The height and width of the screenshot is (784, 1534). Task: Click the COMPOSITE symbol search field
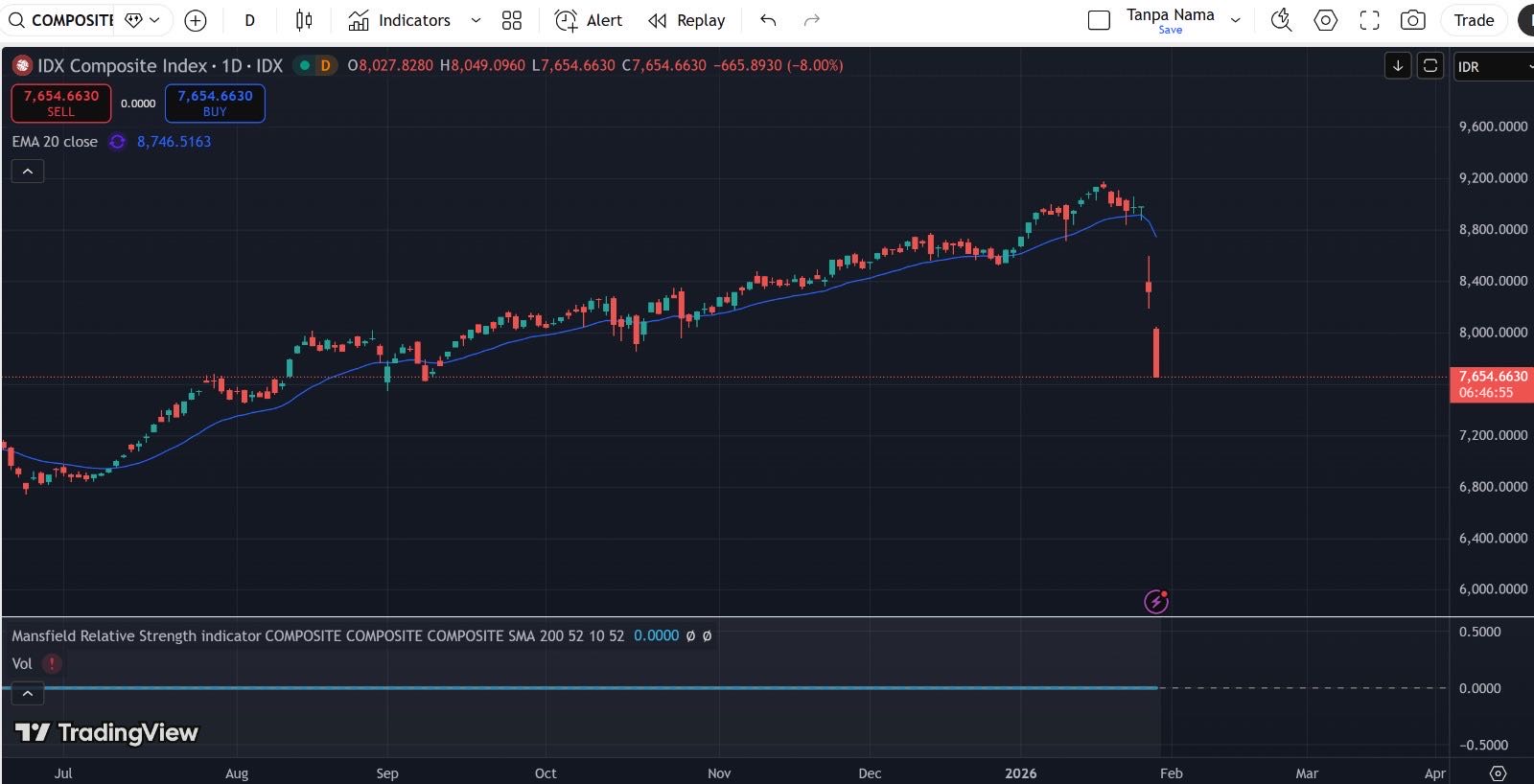62,20
